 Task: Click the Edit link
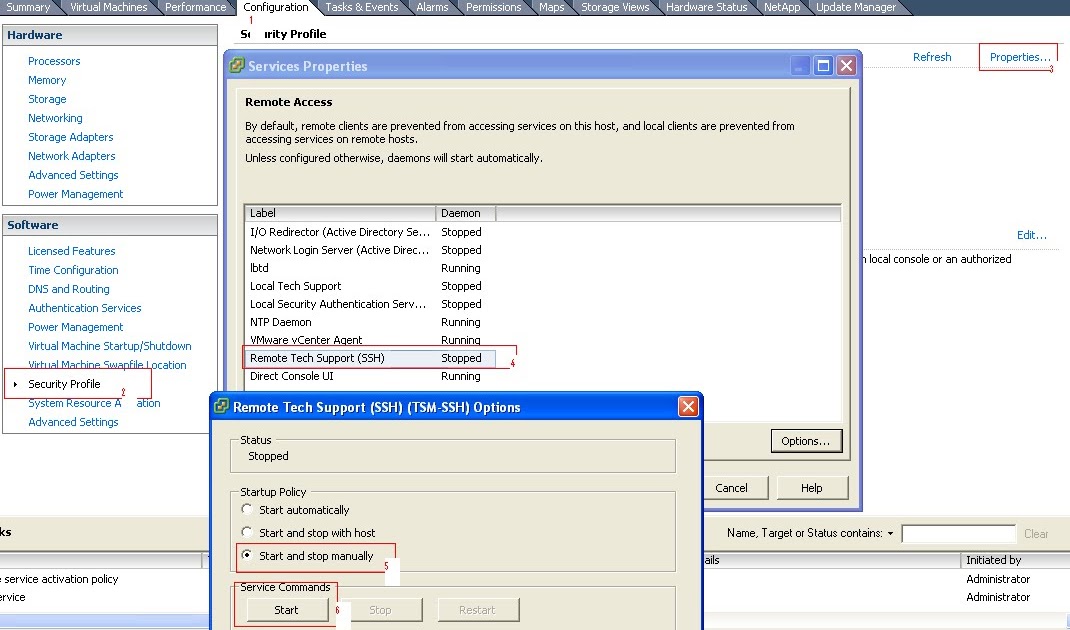coord(1030,234)
